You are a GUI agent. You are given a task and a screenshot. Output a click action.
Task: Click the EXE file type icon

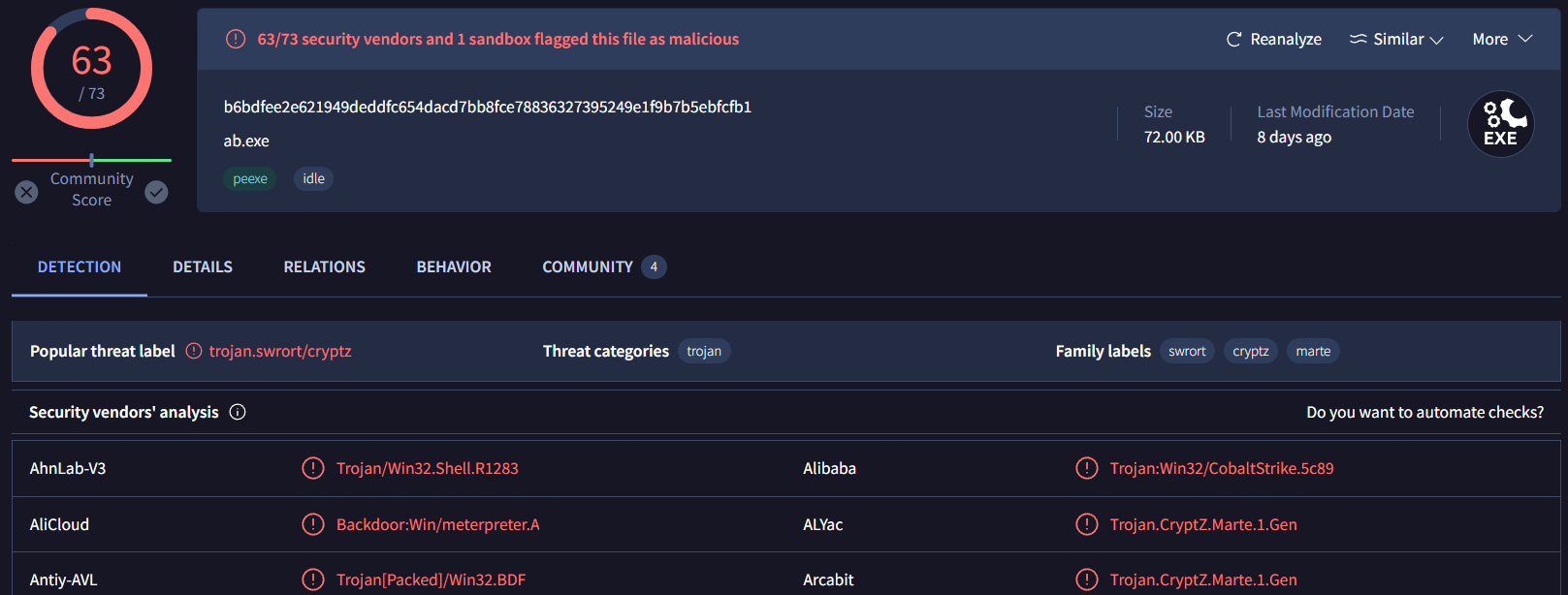click(1500, 124)
